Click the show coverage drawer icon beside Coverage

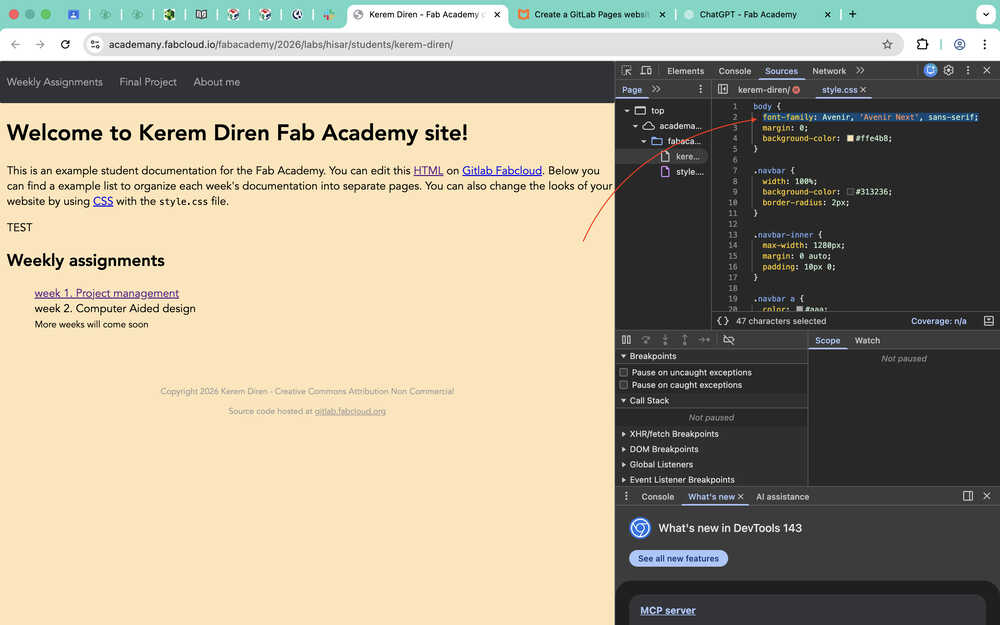[x=989, y=321]
